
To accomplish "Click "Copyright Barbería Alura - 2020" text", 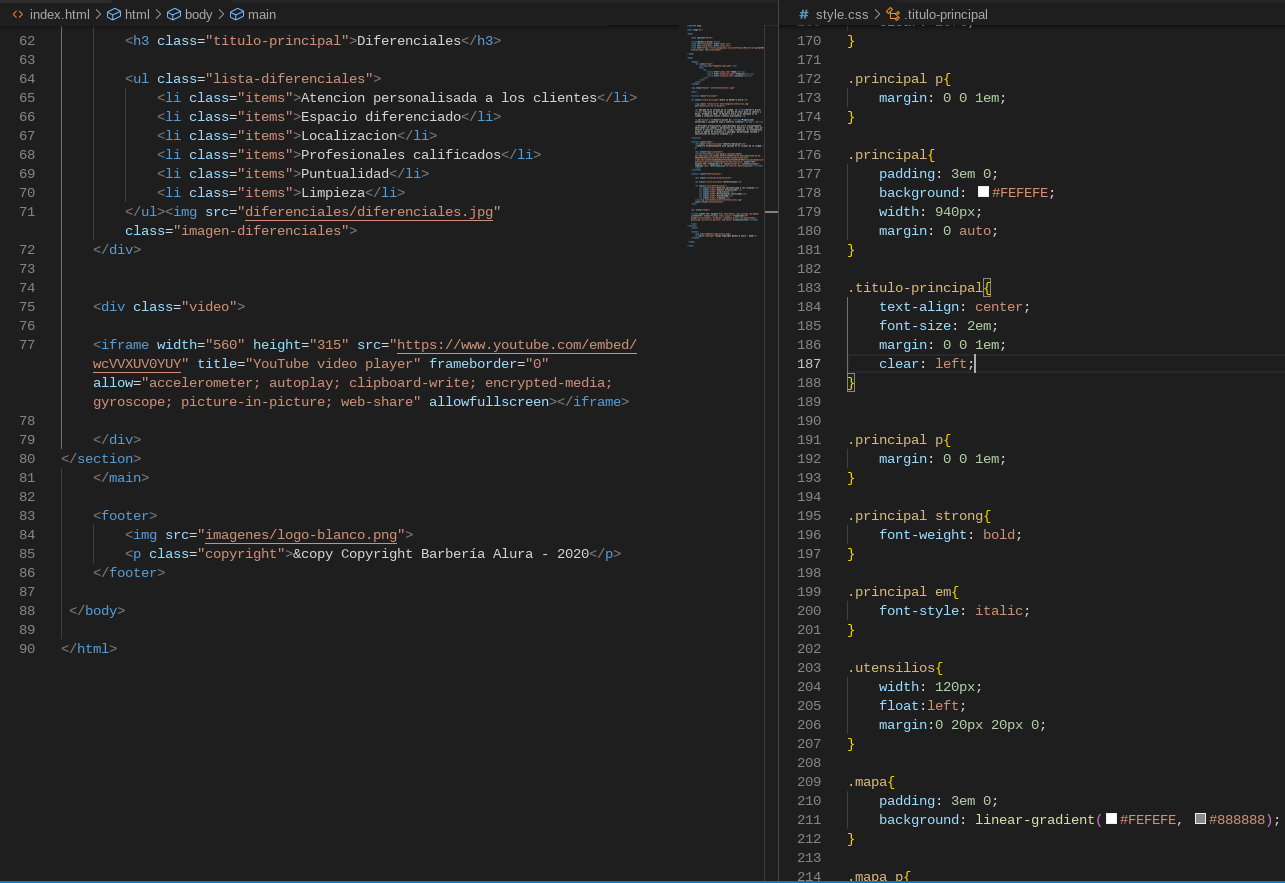I will (x=465, y=554).
